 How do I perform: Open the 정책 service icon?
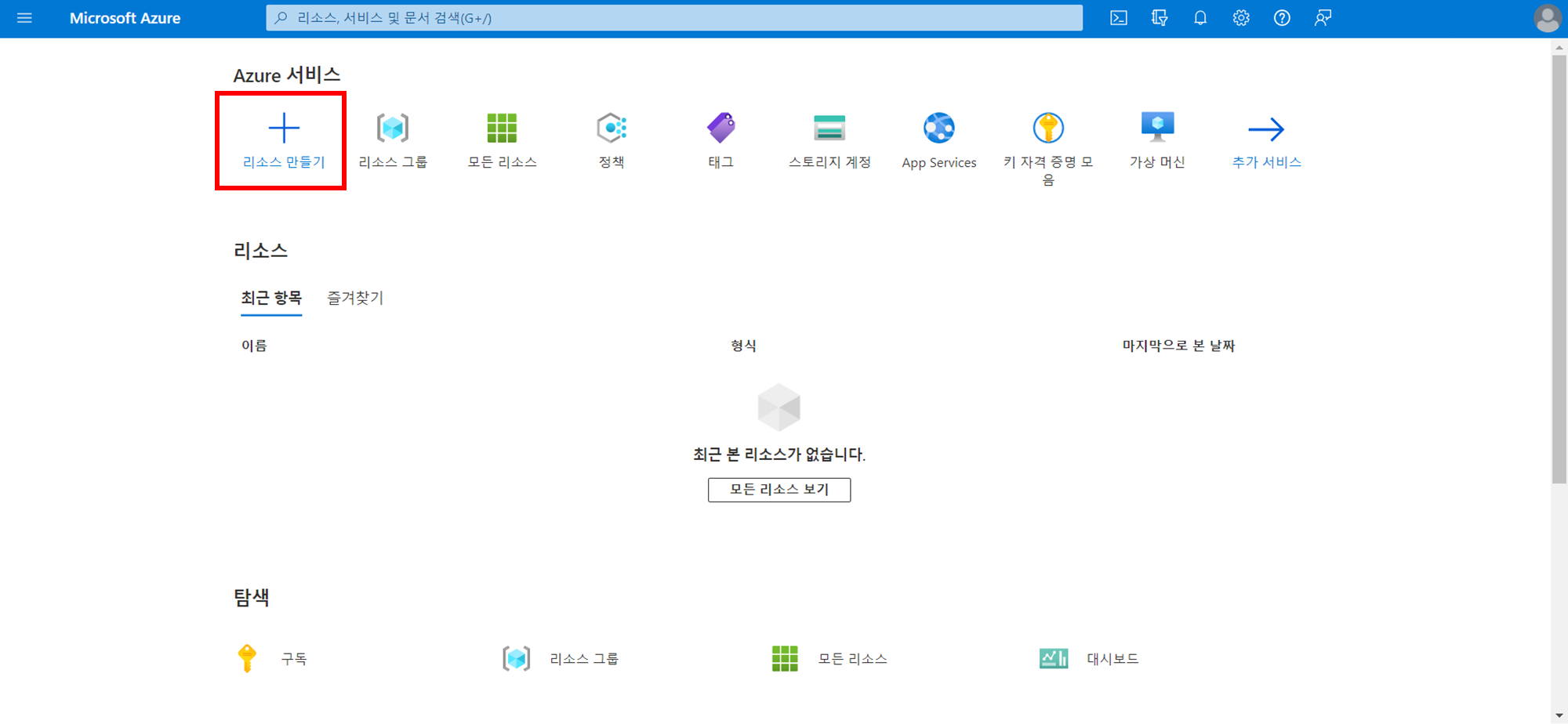click(612, 128)
